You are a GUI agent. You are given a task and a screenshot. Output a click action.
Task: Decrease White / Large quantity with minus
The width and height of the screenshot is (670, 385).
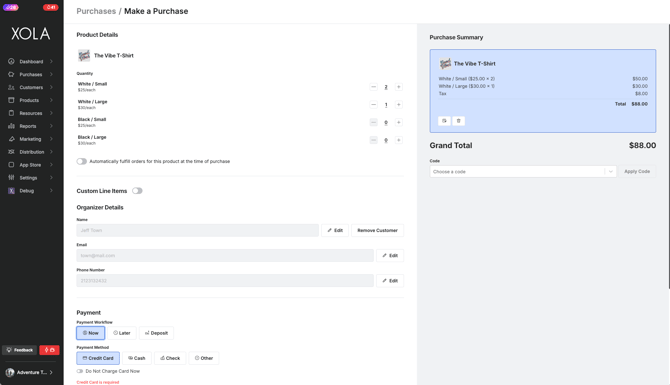373,105
